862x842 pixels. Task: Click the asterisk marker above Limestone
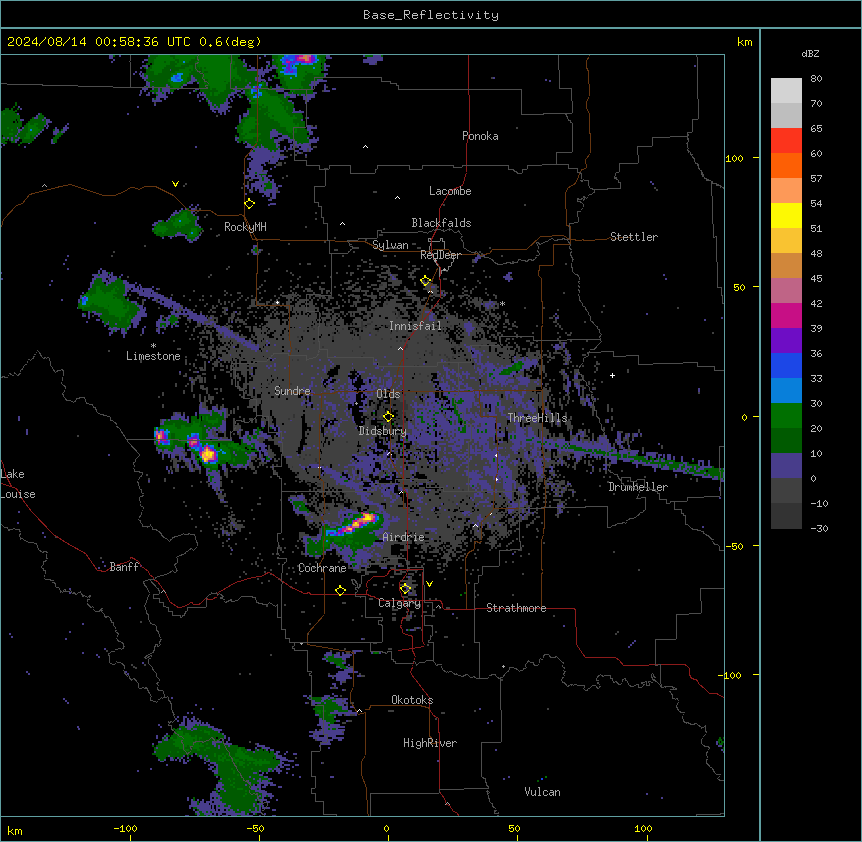pos(153,346)
